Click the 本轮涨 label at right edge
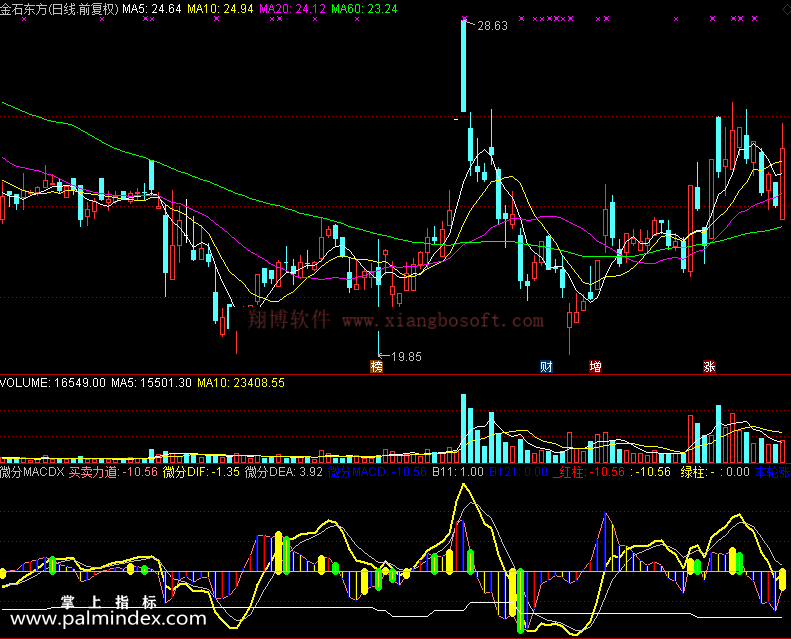The image size is (791, 639). coord(772,472)
